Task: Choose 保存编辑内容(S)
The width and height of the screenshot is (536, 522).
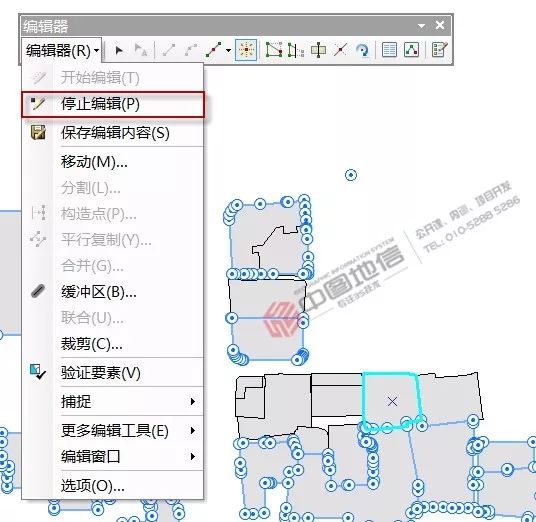Action: pos(113,133)
